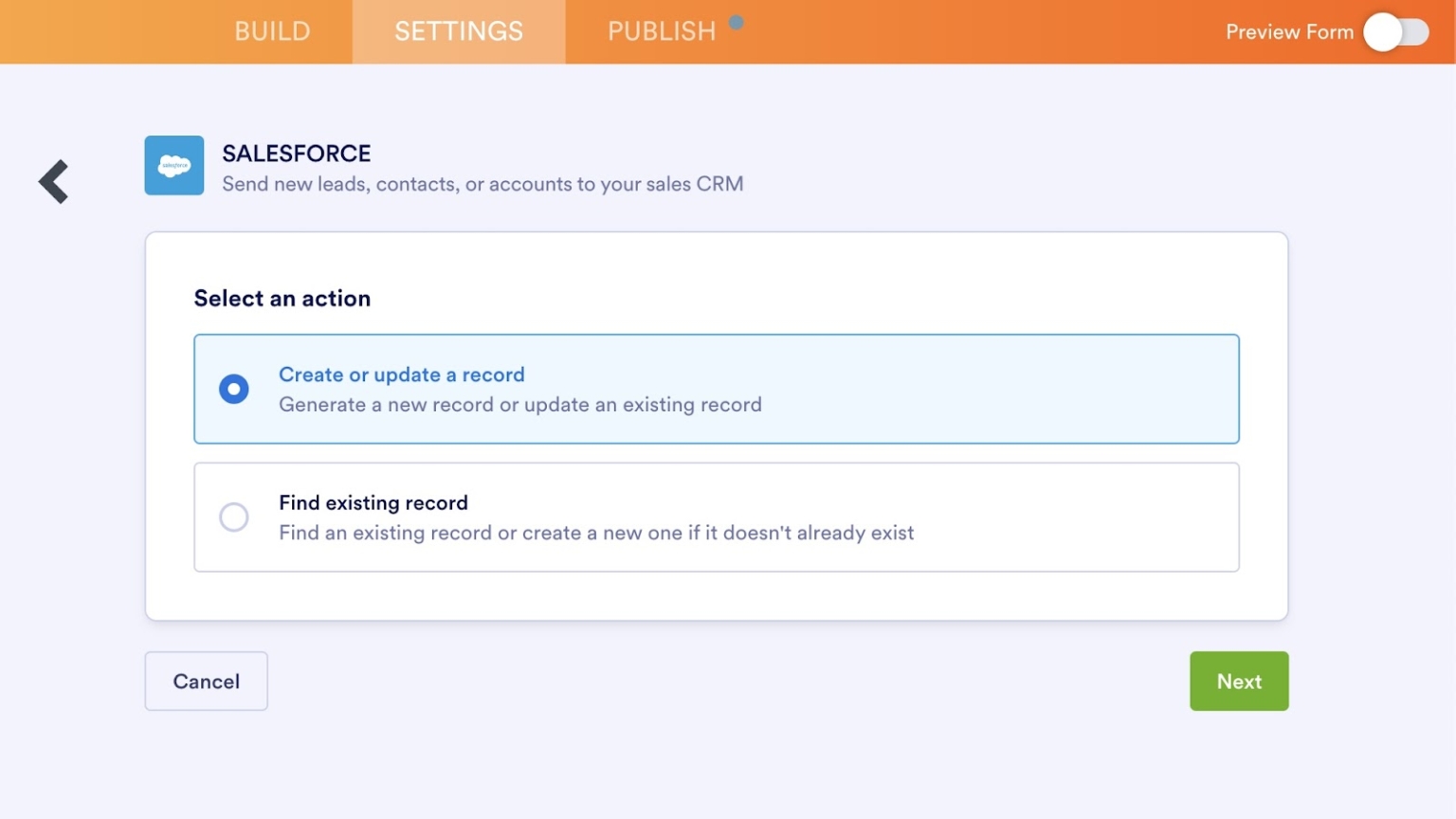Select the Find existing record radio button
This screenshot has width=1456, height=819.
pyautogui.click(x=233, y=518)
